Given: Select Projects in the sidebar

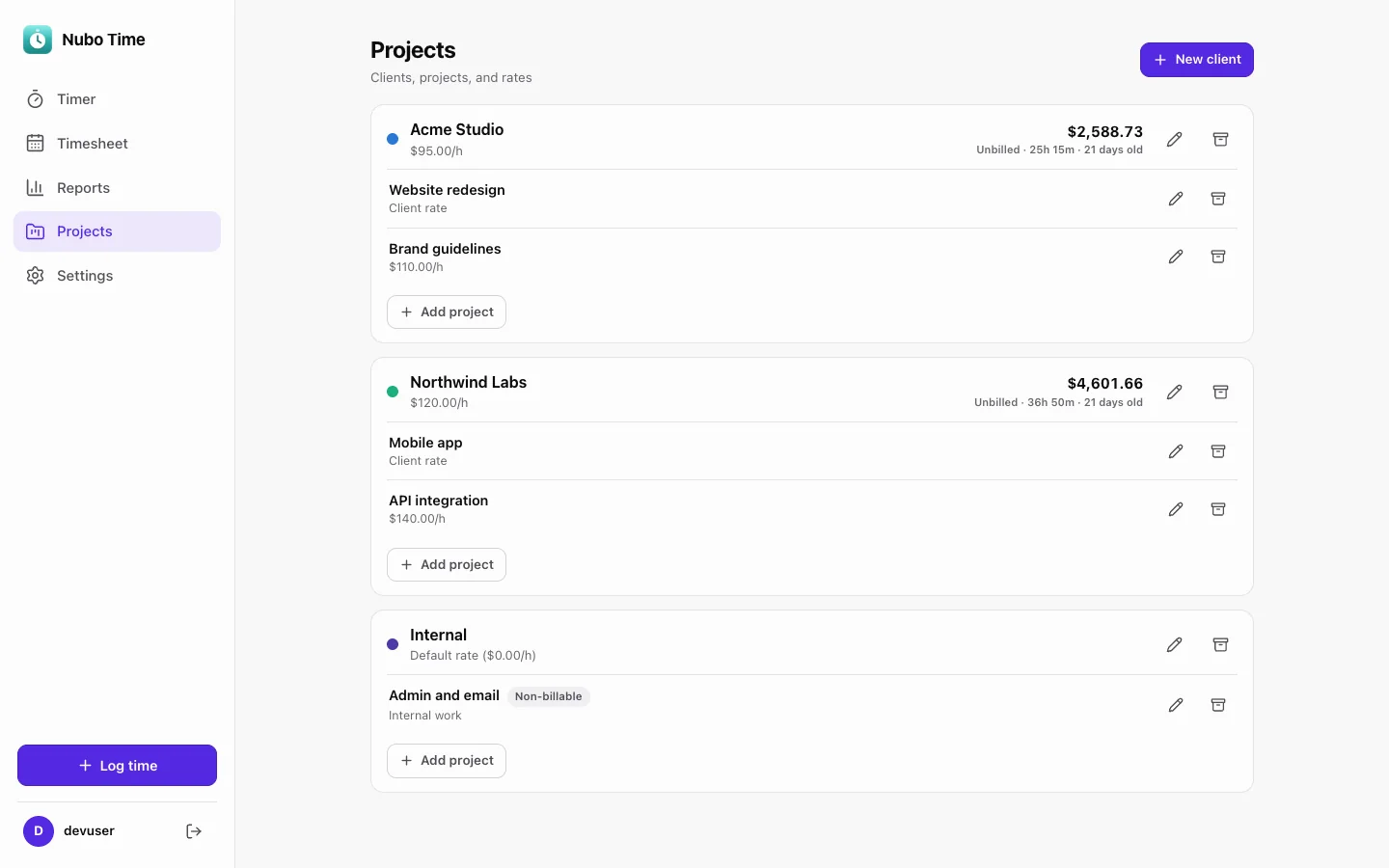Looking at the screenshot, I should [x=117, y=231].
